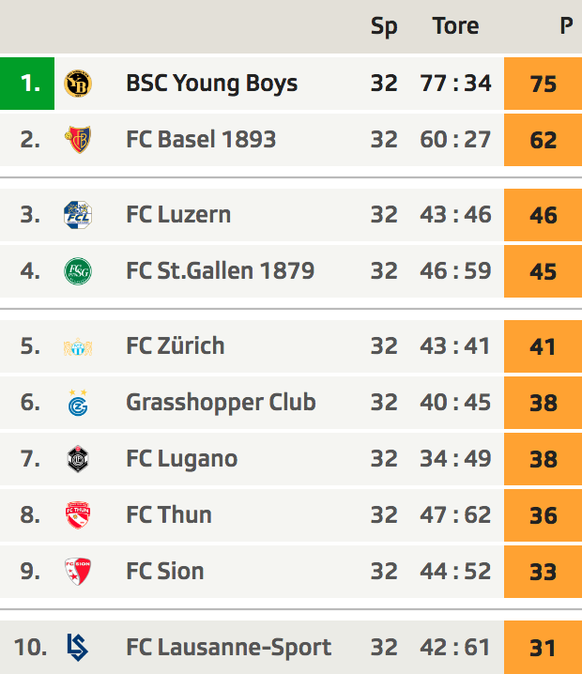Click the orange 75 points cell
582x674 pixels.
[543, 83]
